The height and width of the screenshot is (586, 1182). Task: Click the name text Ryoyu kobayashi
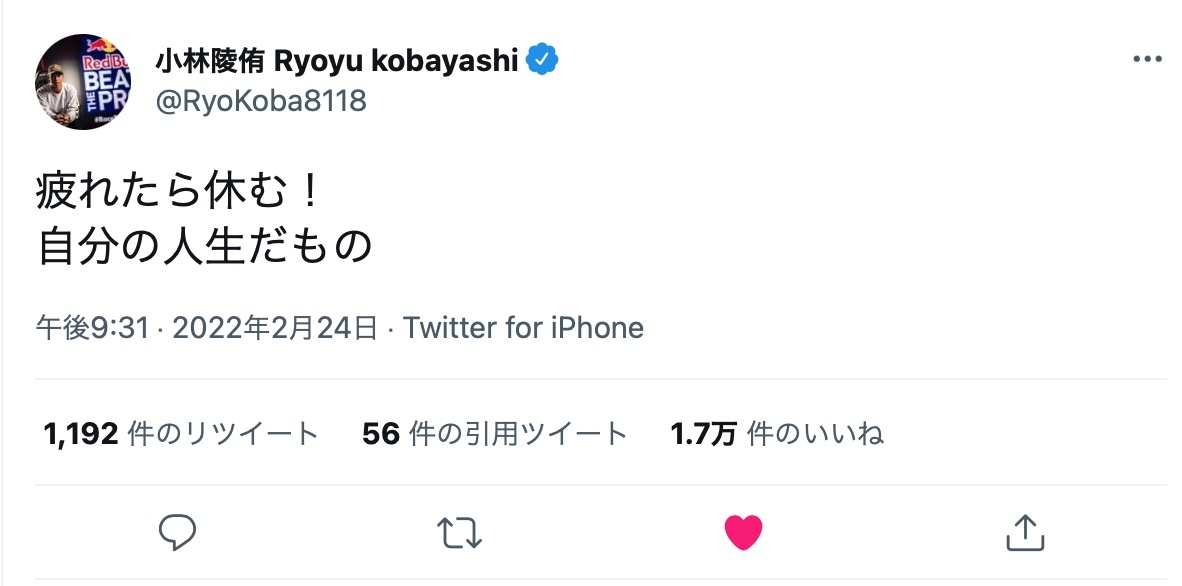(396, 61)
